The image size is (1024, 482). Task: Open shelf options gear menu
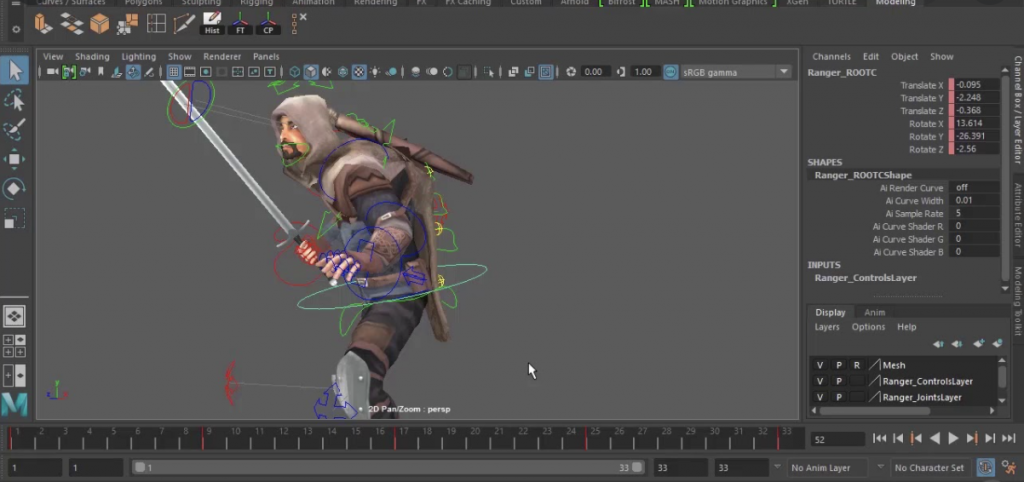click(x=16, y=29)
